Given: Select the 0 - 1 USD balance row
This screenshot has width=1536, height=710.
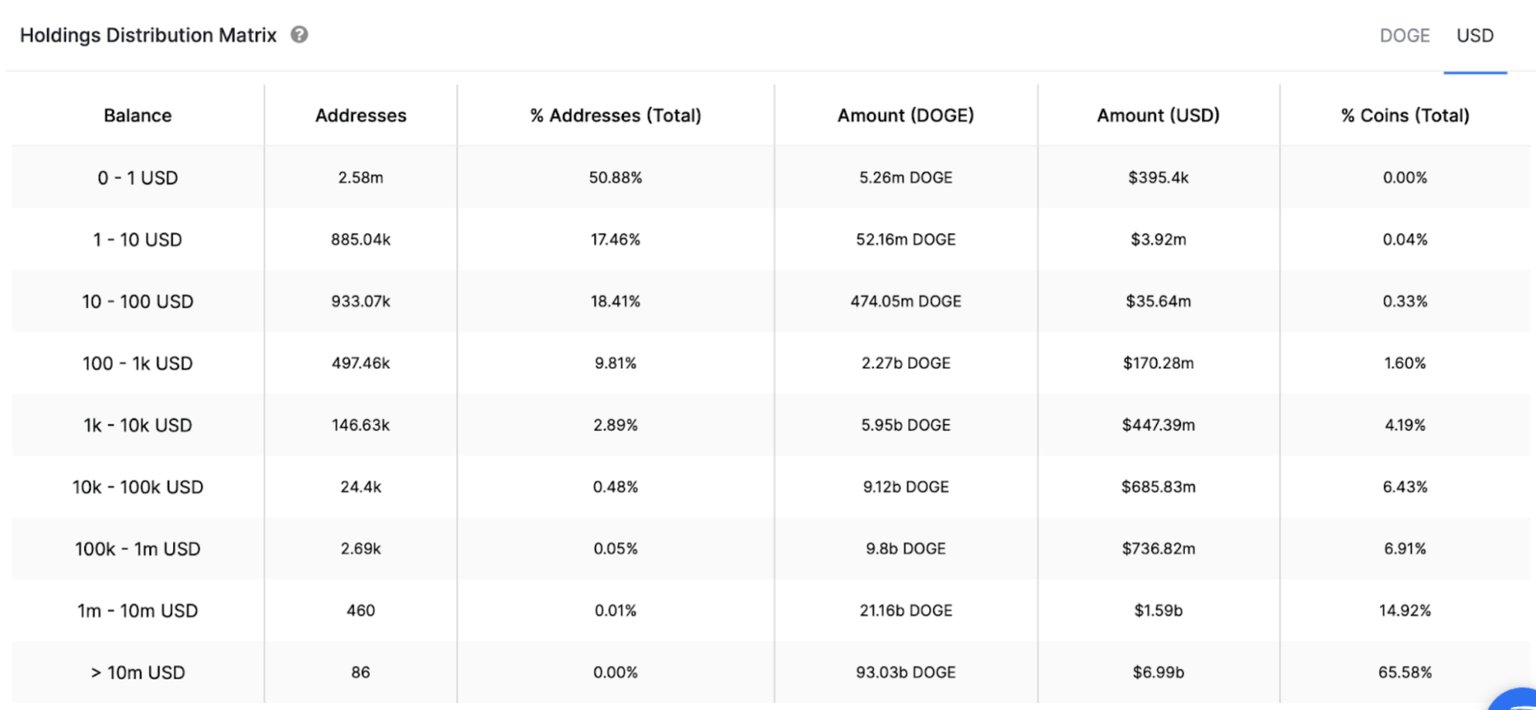Looking at the screenshot, I should (x=137, y=177).
